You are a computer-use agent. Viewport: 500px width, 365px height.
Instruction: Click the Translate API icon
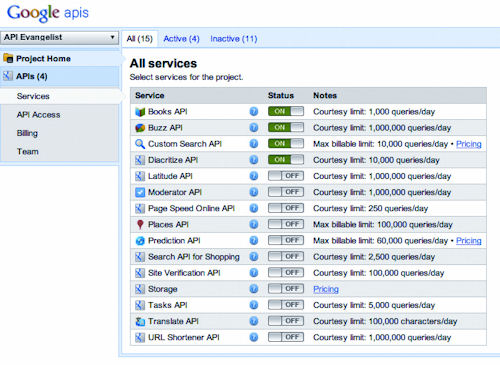(x=140, y=321)
